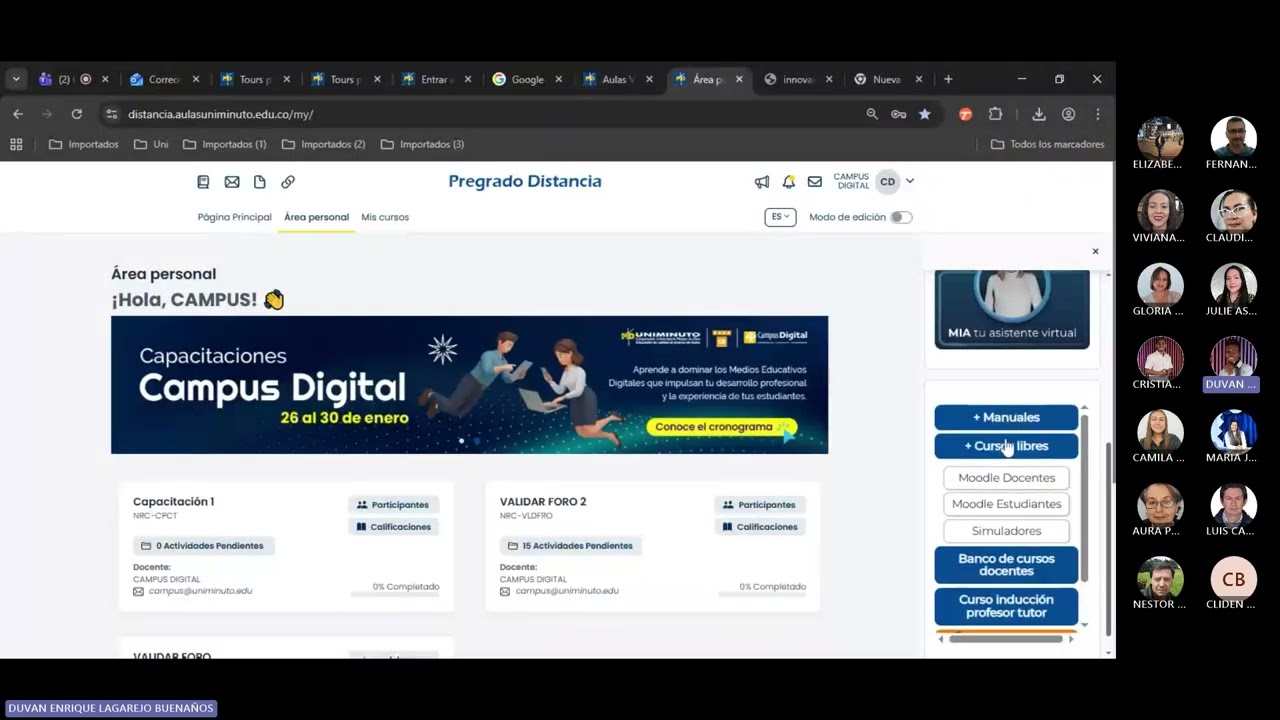The image size is (1280, 720).
Task: Open MIA tu asistente virtual card
Action: click(x=1012, y=309)
